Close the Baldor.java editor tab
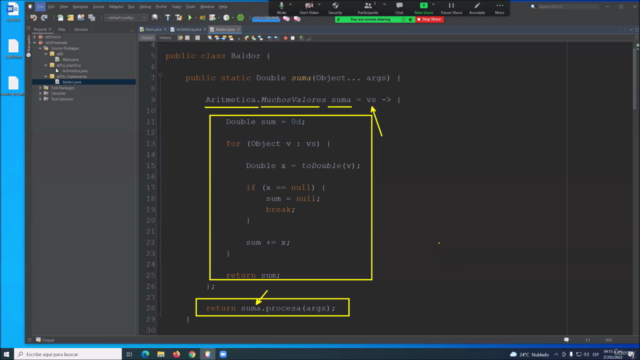 [238, 29]
